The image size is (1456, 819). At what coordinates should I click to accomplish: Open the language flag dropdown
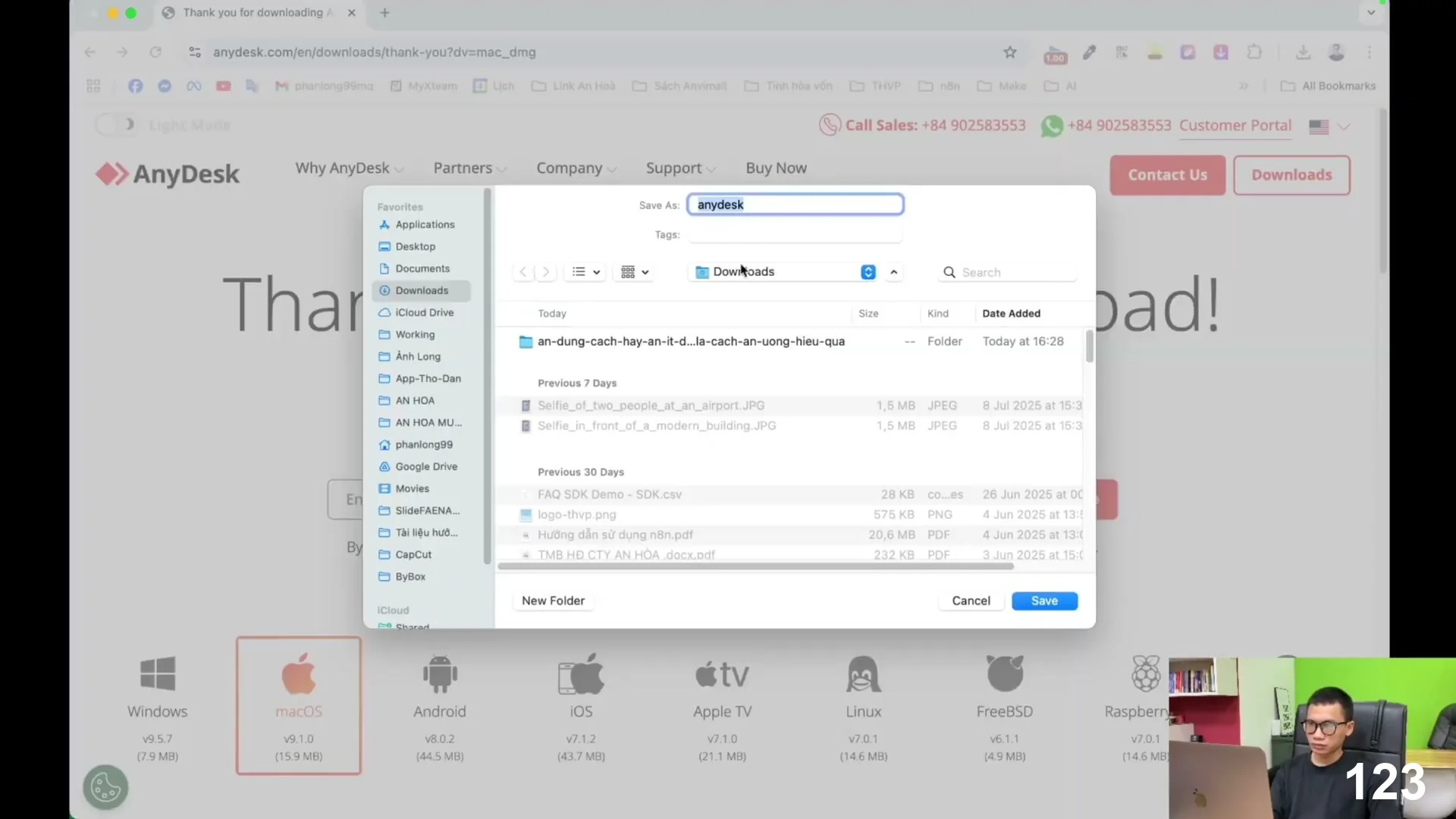point(1329,127)
